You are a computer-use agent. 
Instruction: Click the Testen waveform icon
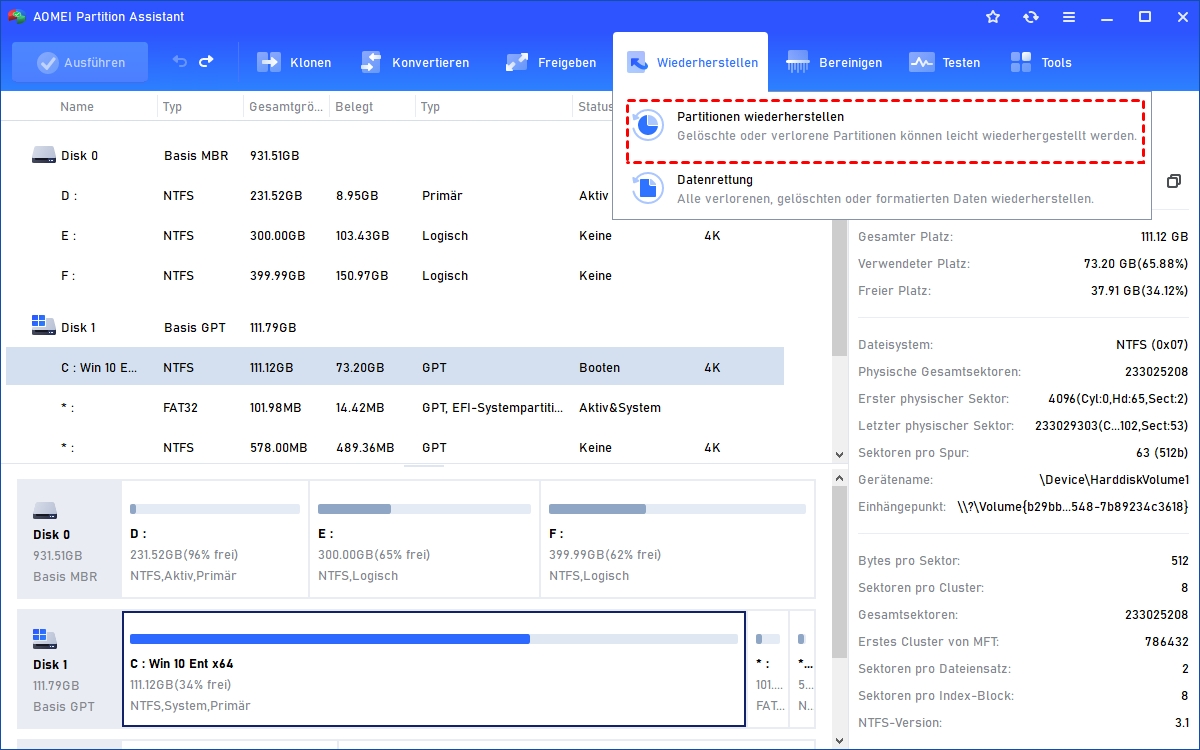(921, 62)
